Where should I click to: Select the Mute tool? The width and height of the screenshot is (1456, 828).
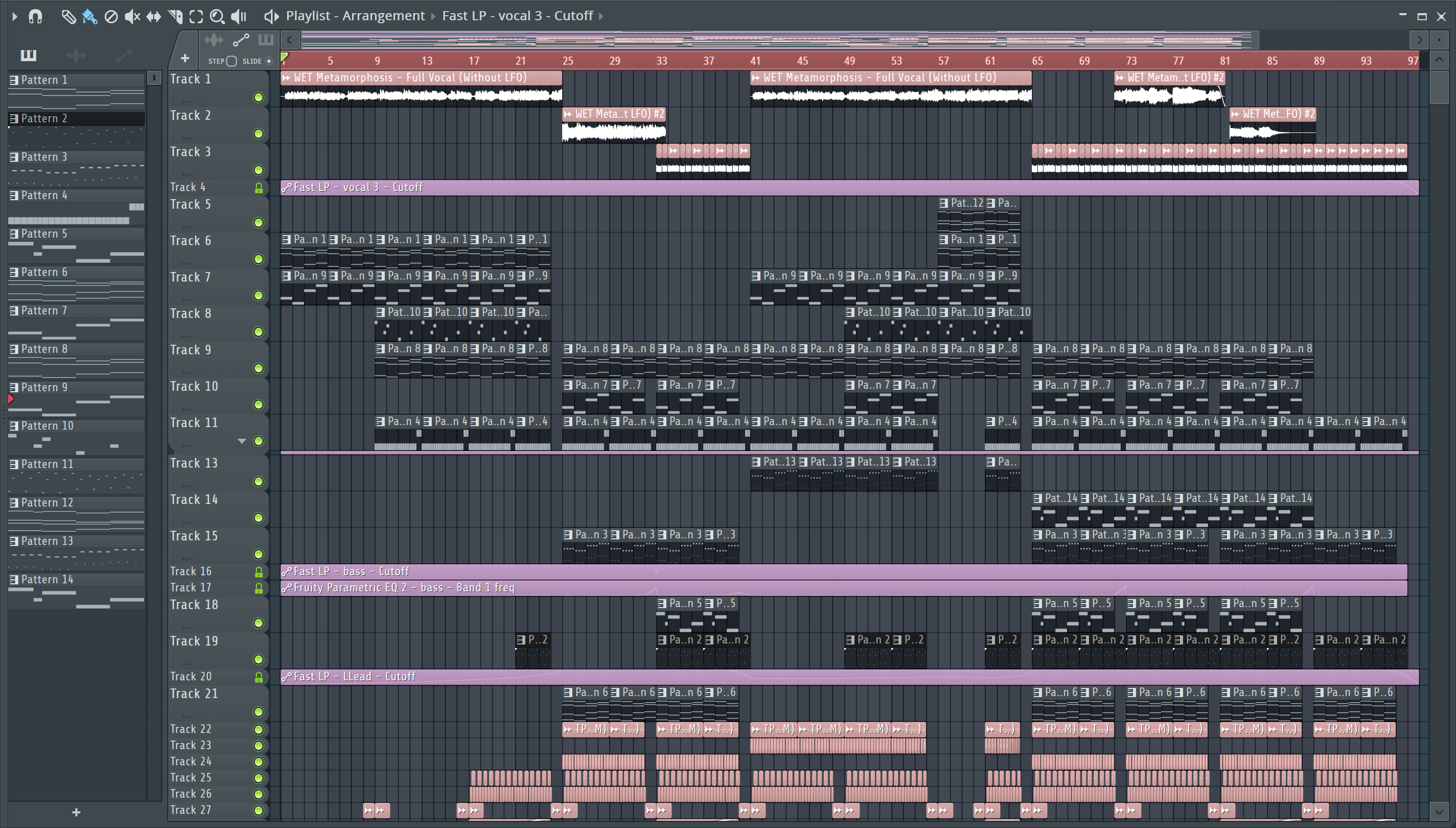tap(132, 17)
